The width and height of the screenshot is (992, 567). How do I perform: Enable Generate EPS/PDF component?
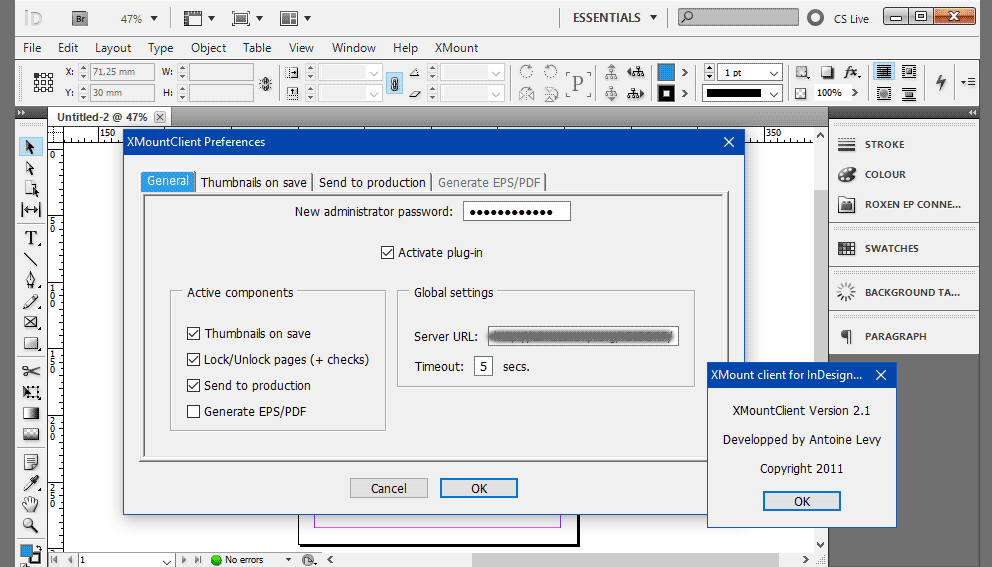coord(194,411)
